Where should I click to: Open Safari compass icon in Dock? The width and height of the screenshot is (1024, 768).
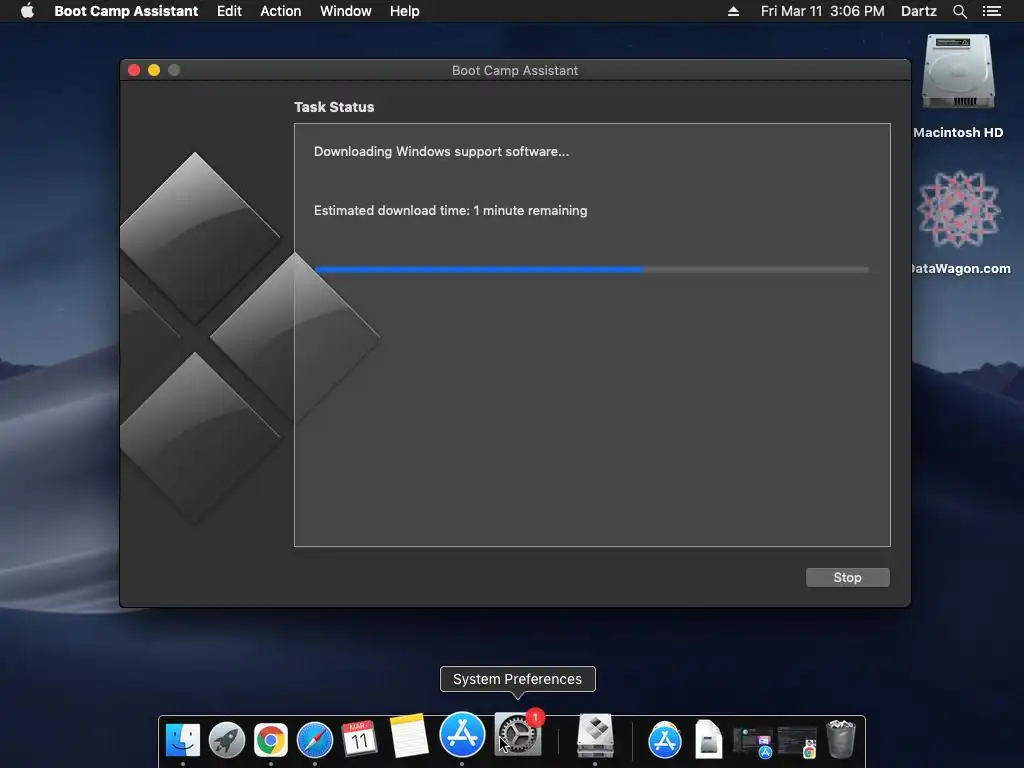(315, 740)
